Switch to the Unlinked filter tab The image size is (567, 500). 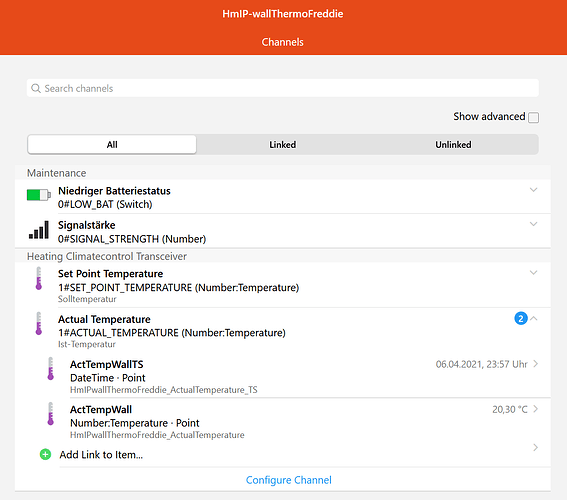[453, 145]
